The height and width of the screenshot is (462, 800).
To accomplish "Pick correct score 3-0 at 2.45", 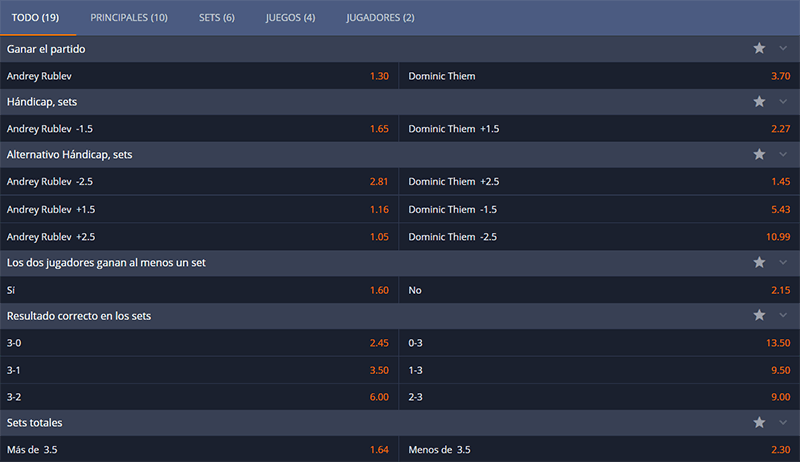I will coord(199,343).
